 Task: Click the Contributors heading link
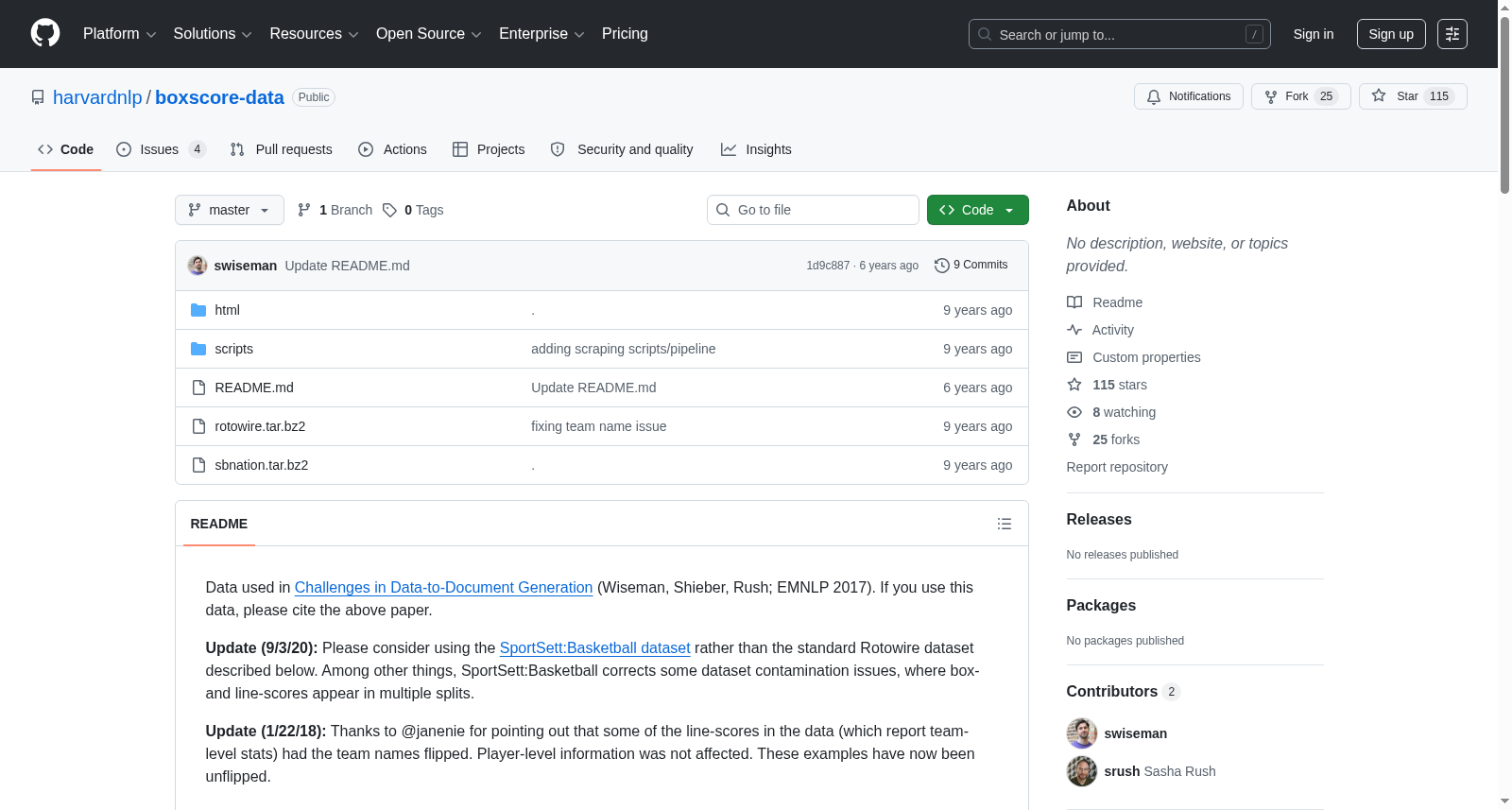[1123, 691]
